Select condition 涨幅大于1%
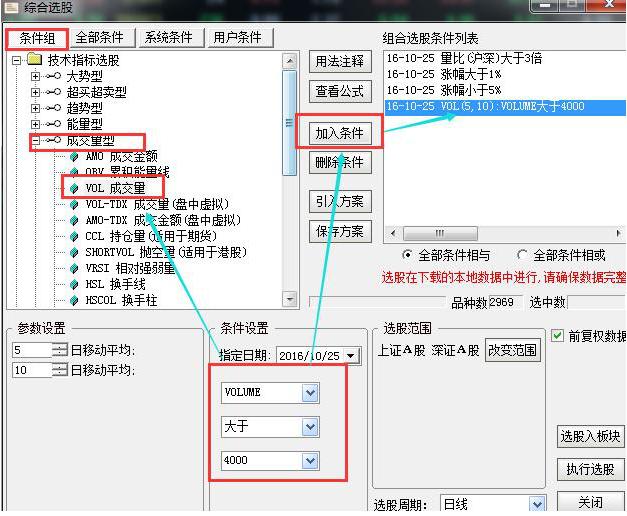Image resolution: width=627 pixels, height=516 pixels. point(444,74)
